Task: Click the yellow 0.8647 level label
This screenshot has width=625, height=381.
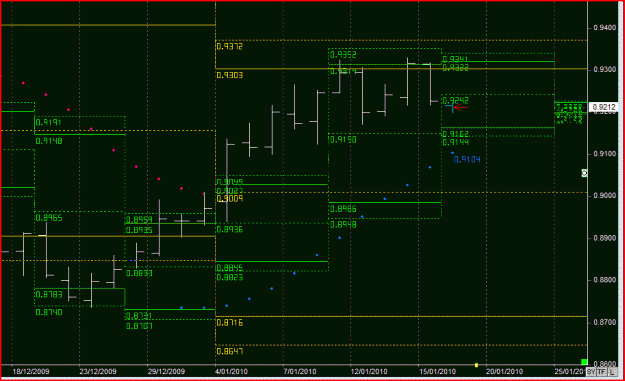Action: click(230, 351)
